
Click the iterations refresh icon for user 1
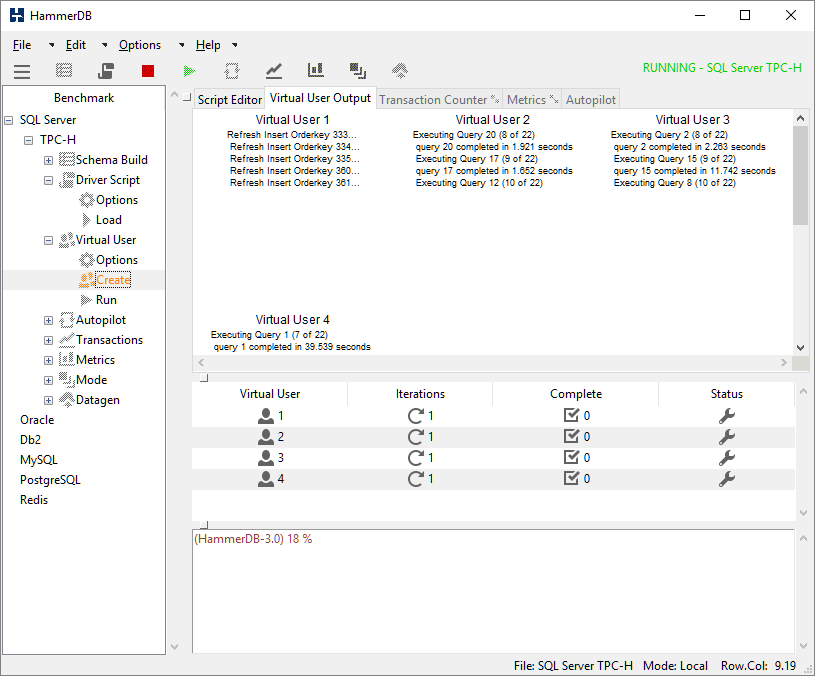416,416
